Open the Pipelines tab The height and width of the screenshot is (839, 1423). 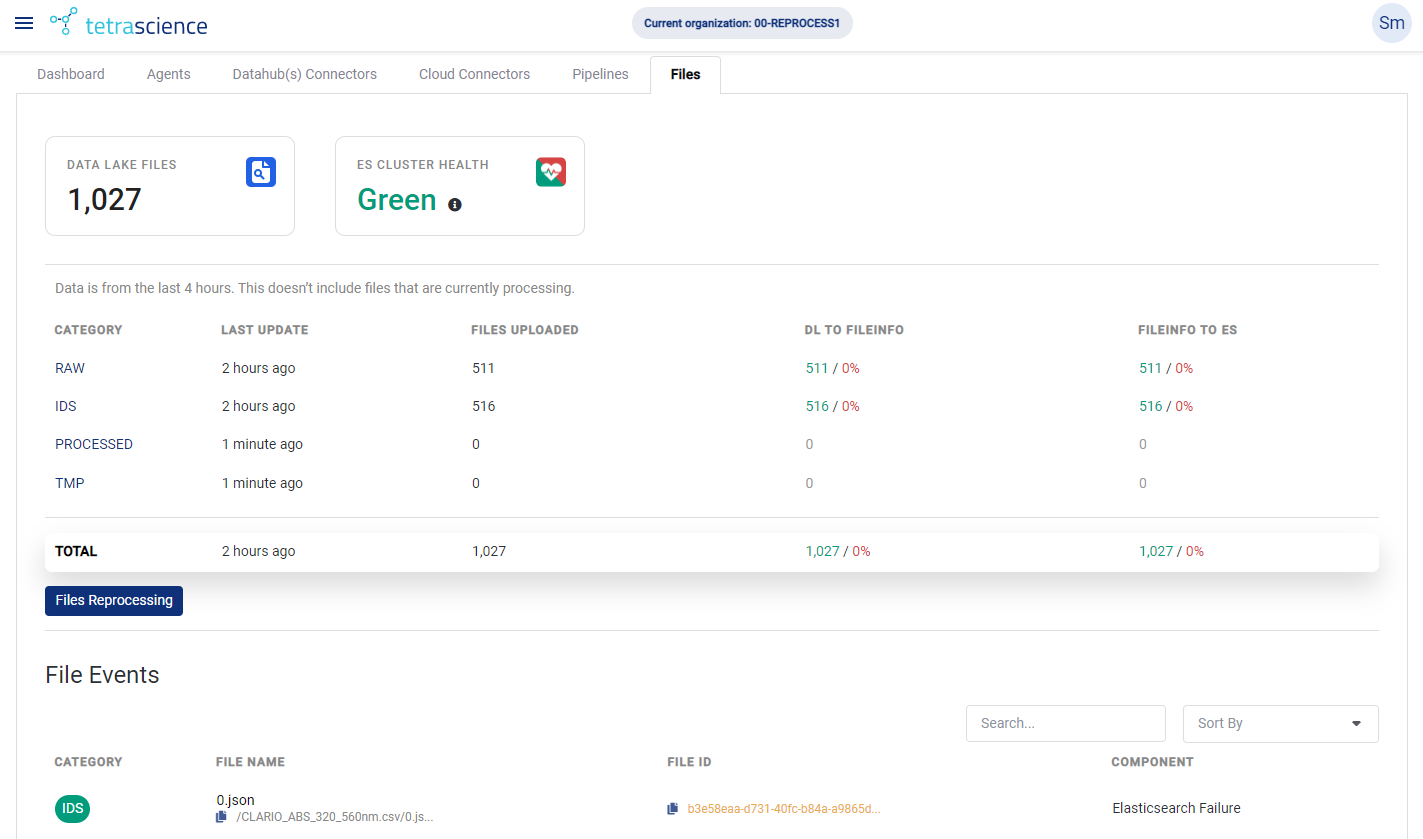(x=600, y=74)
